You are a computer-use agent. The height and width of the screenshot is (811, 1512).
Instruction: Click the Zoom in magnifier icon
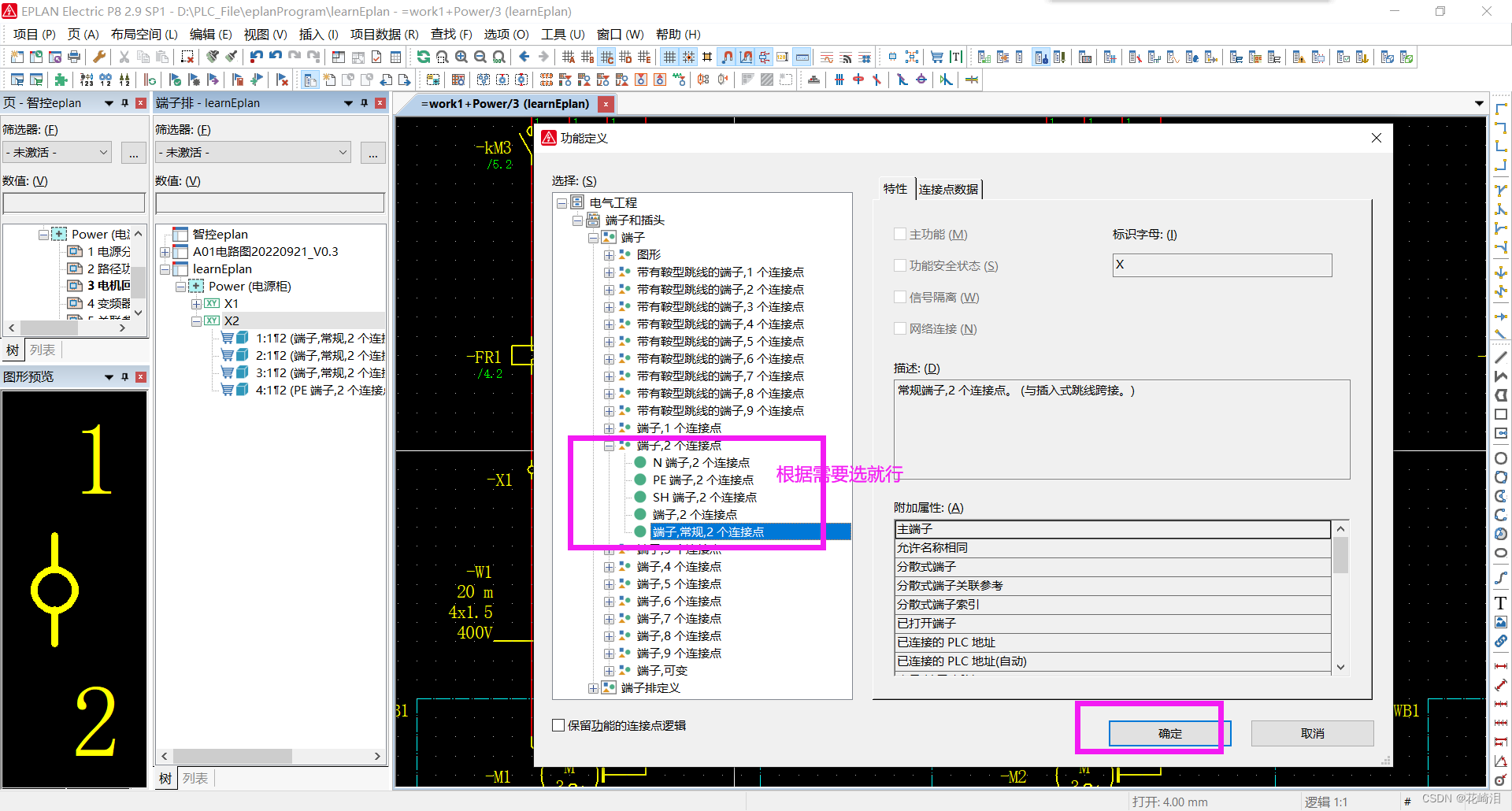461,57
